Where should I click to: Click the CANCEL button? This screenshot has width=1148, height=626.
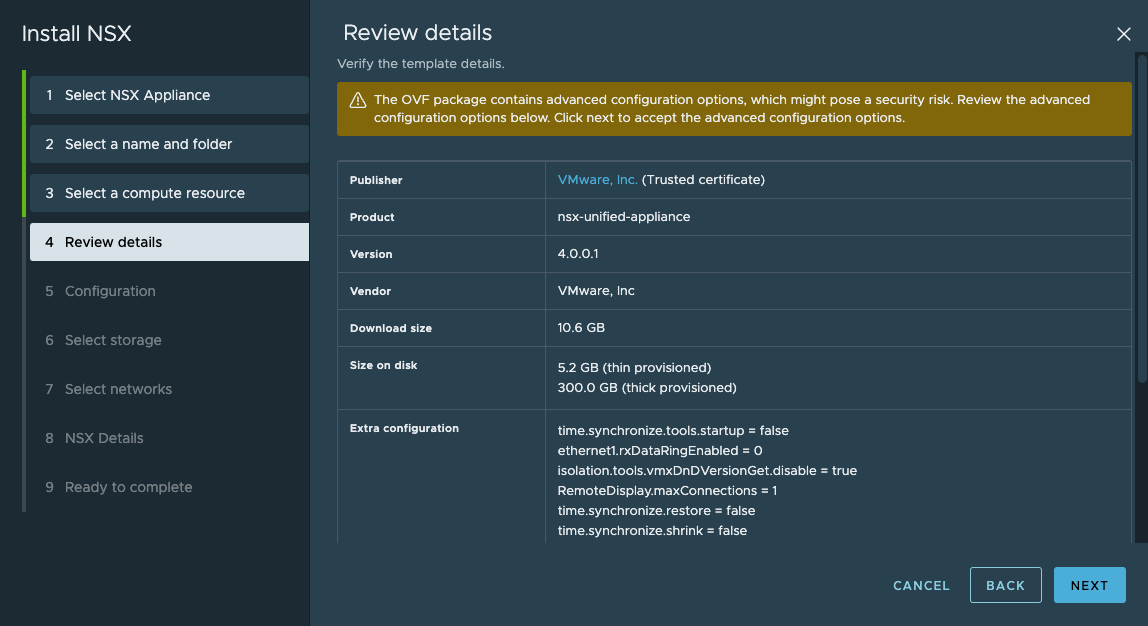[x=921, y=585]
